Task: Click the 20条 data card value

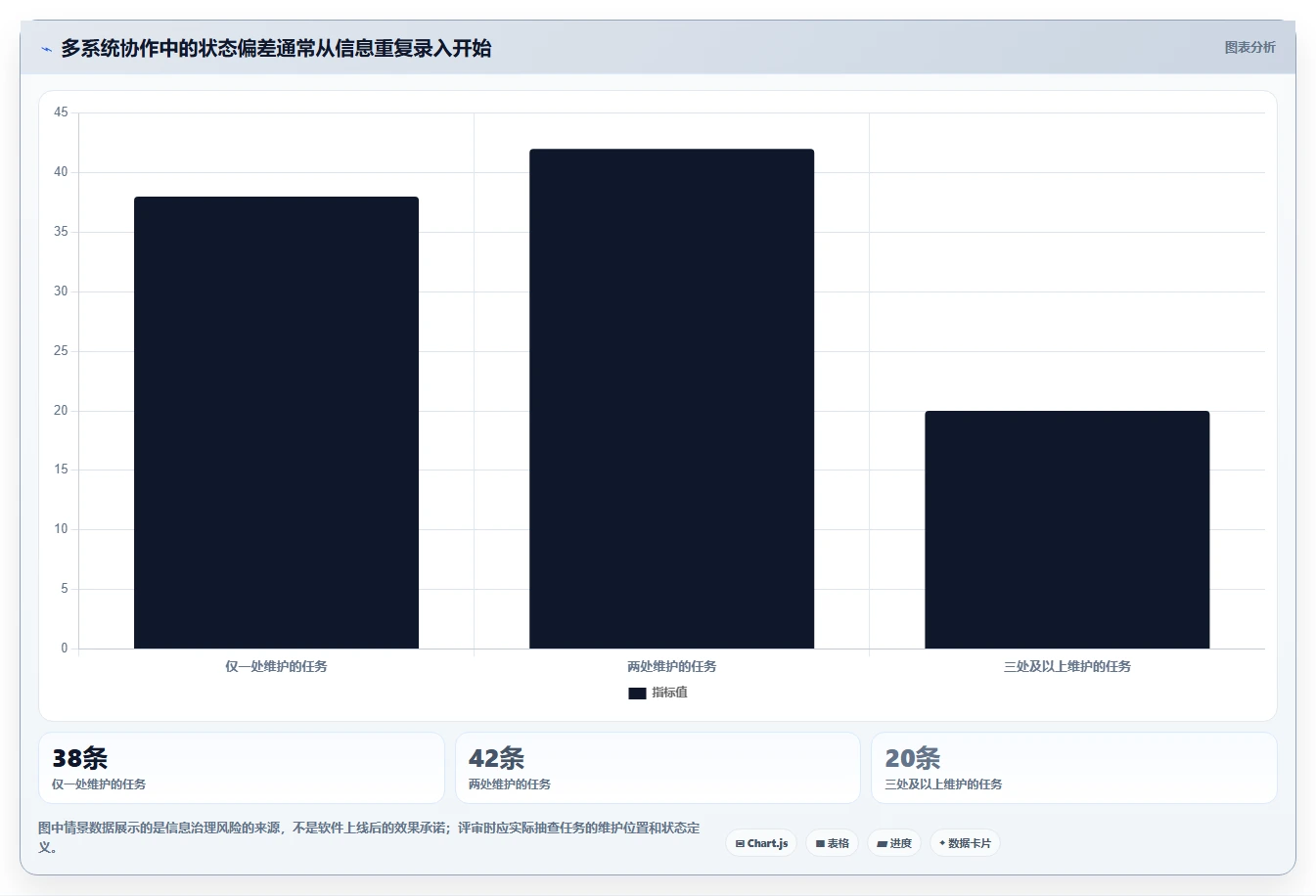Action: (912, 758)
